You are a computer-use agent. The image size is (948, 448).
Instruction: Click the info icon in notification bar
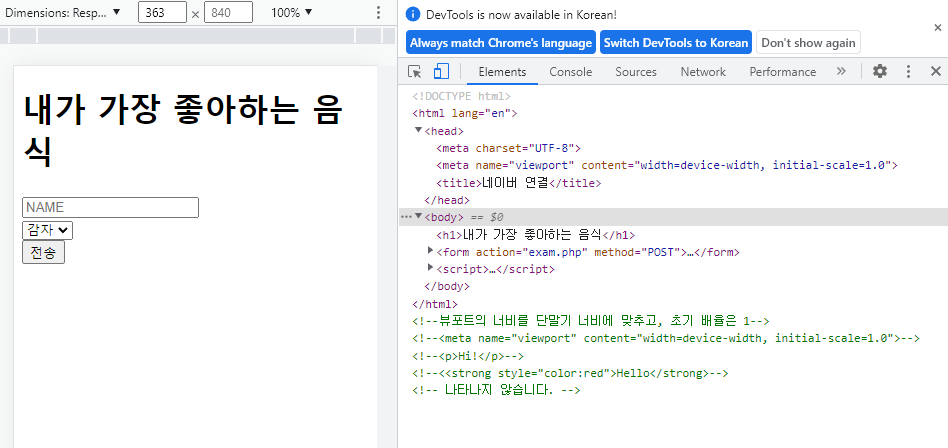(413, 15)
